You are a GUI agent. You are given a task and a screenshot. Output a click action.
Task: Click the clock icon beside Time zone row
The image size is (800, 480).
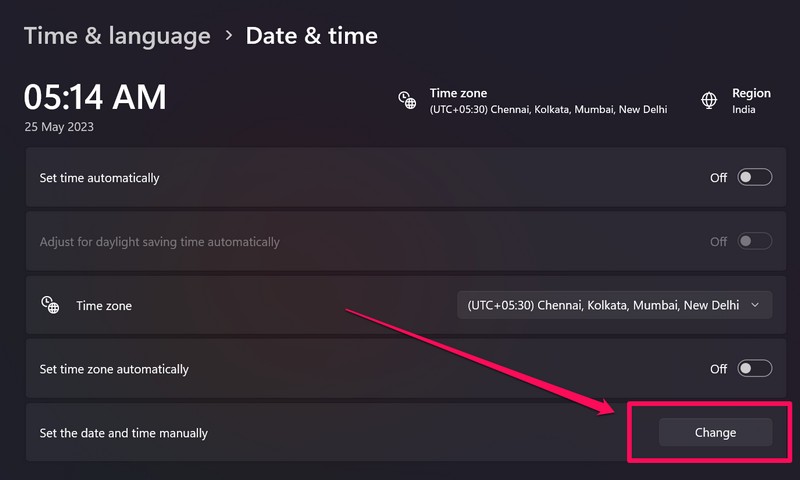[50, 305]
